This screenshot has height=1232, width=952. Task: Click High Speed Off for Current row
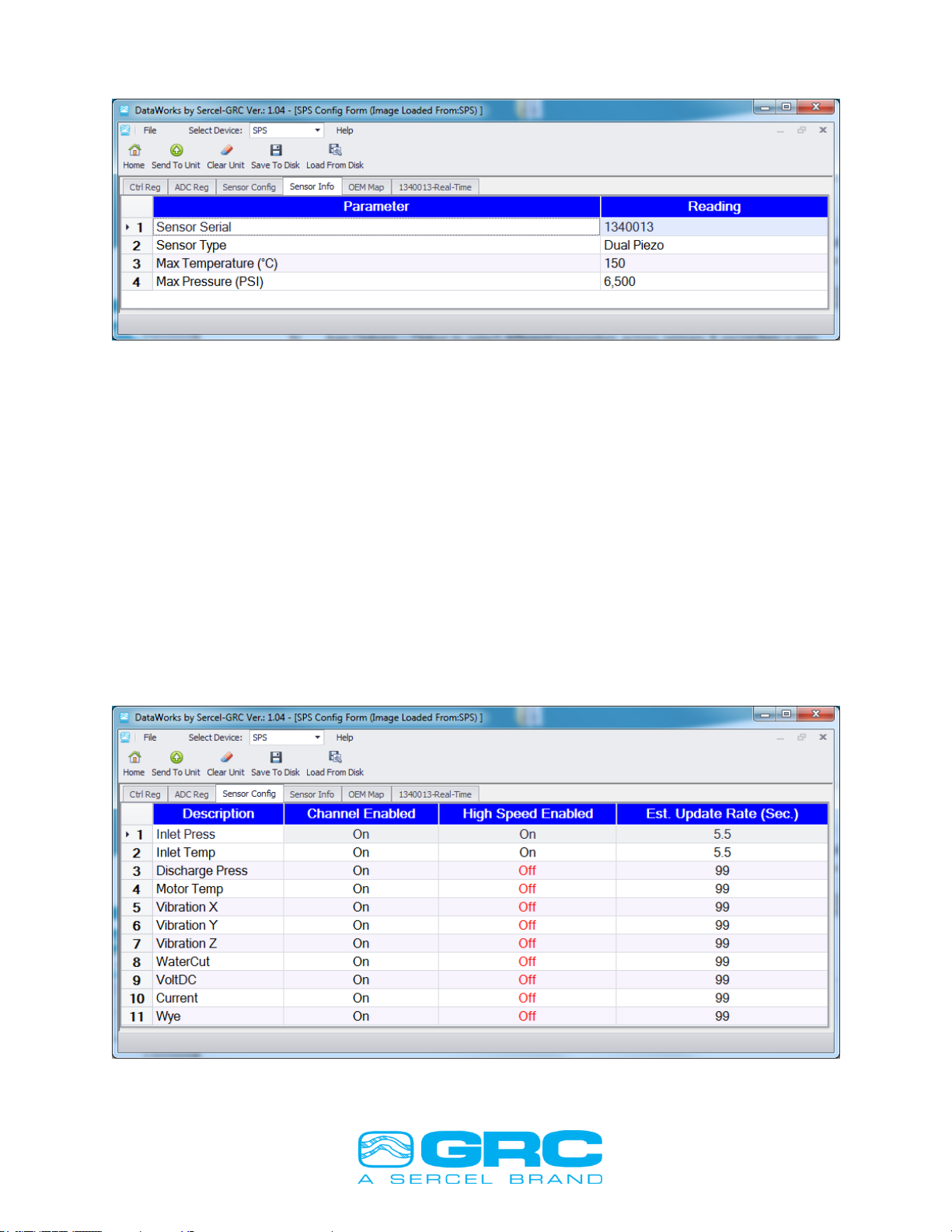point(528,998)
